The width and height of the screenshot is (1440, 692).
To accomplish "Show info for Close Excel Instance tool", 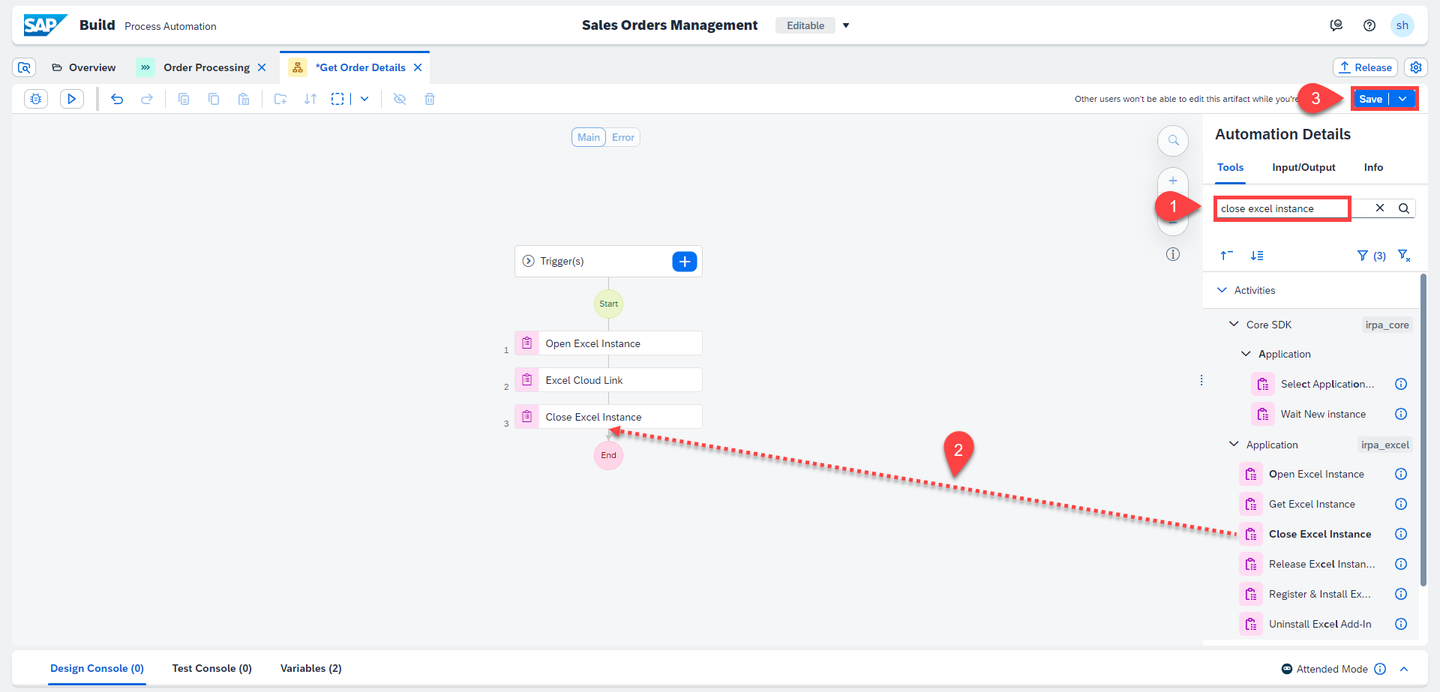I will (1401, 534).
